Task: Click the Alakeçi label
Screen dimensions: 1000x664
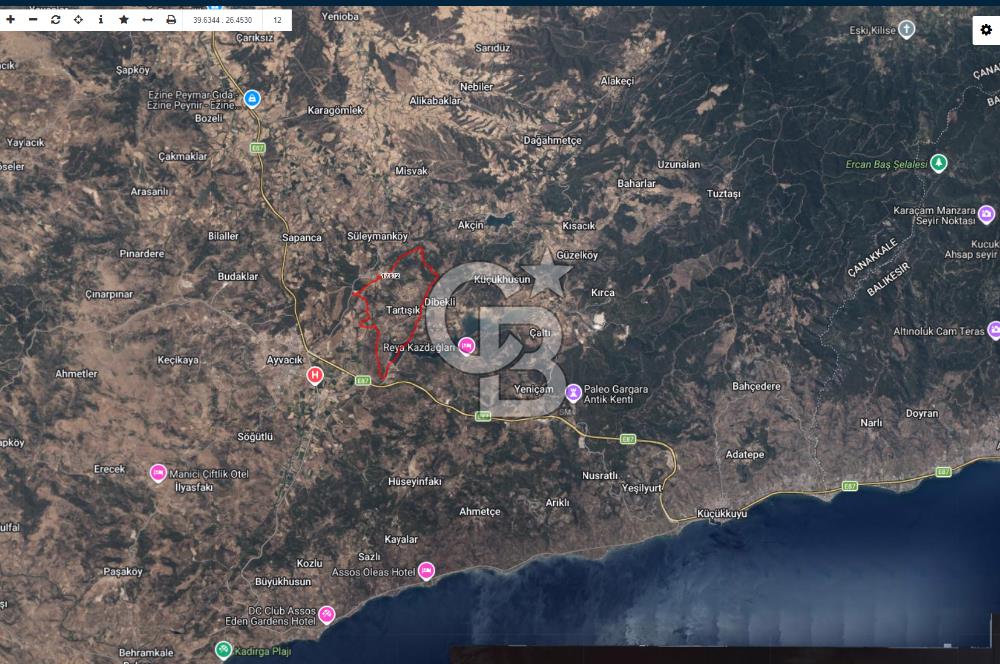Action: point(617,81)
